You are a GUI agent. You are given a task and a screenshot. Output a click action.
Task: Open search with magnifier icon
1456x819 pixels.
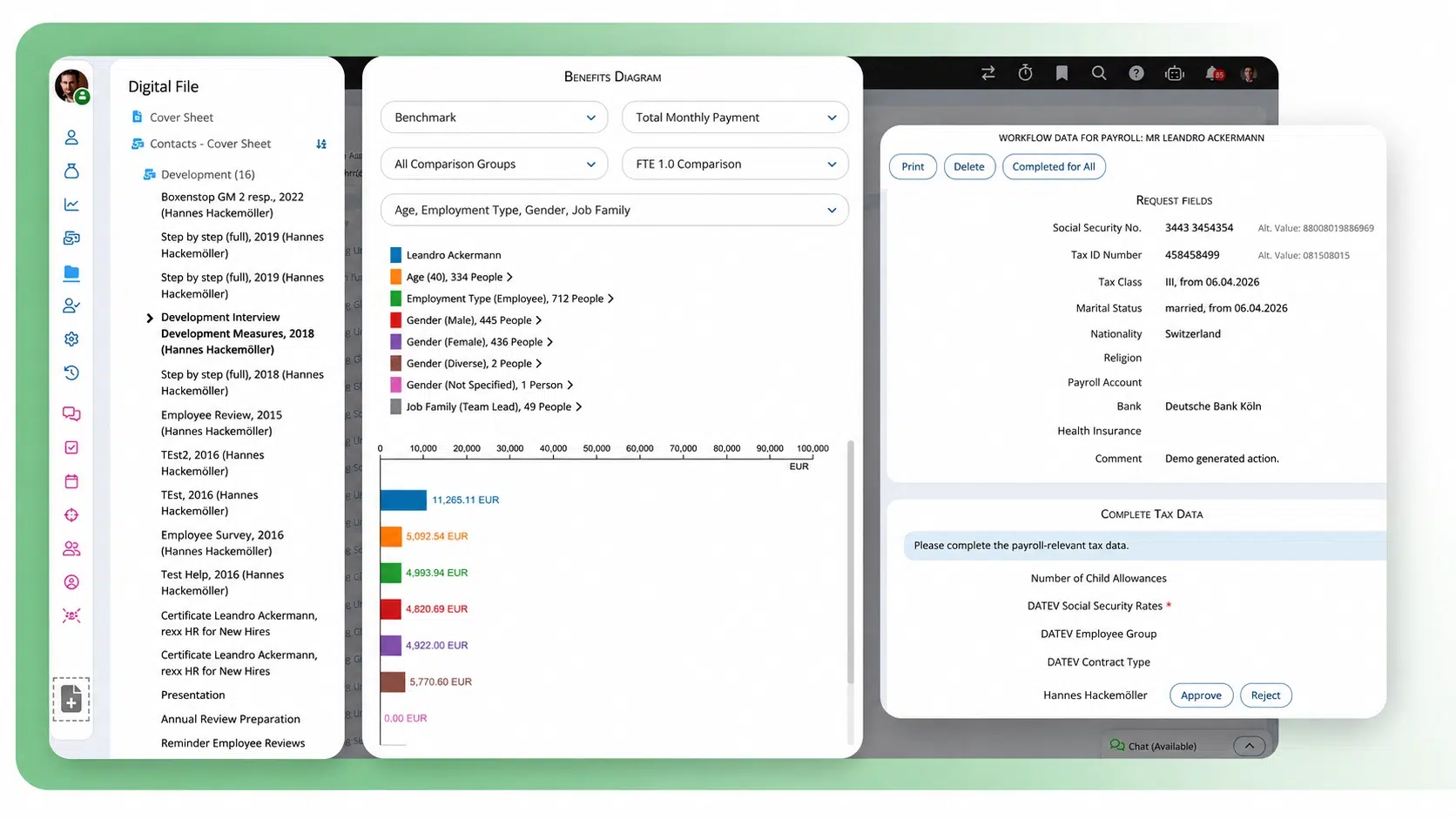pos(1099,73)
